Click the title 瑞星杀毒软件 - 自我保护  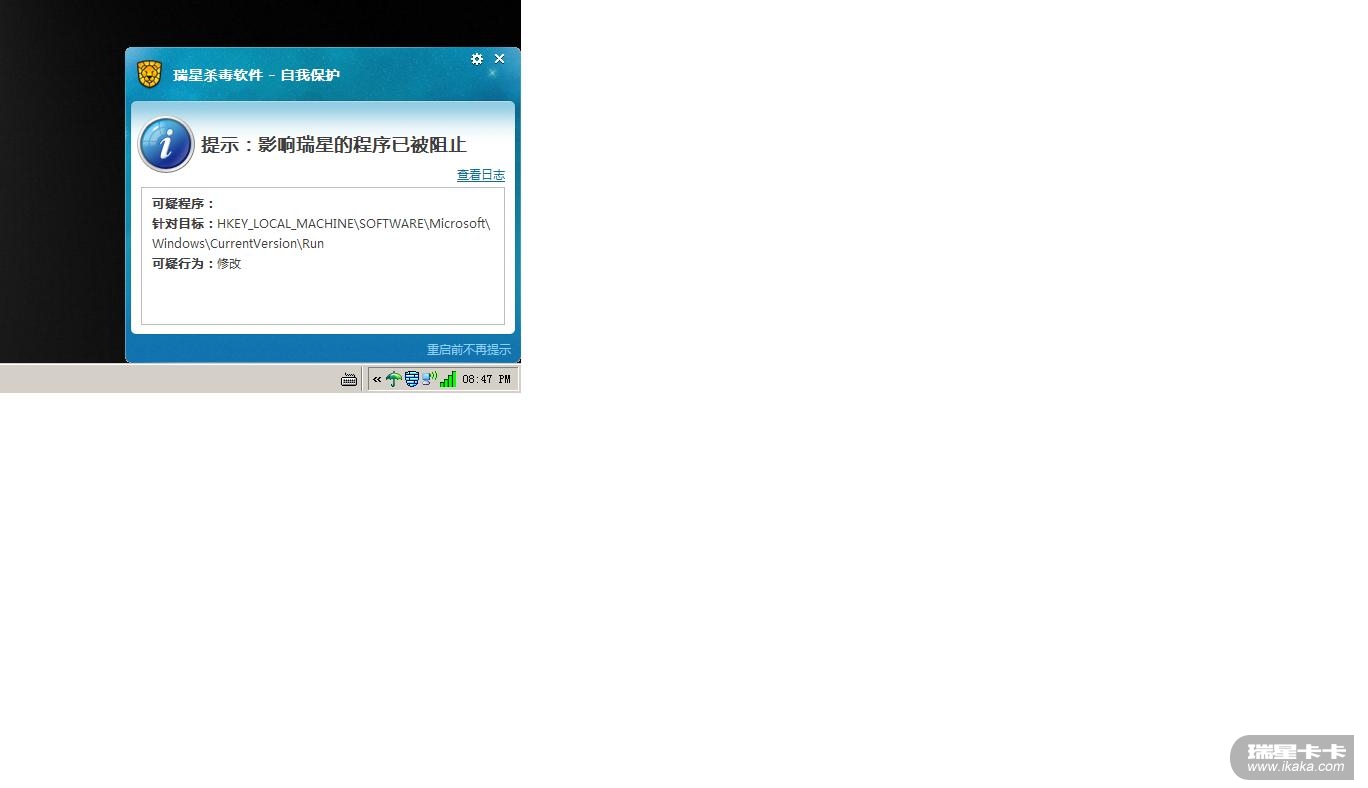256,75
